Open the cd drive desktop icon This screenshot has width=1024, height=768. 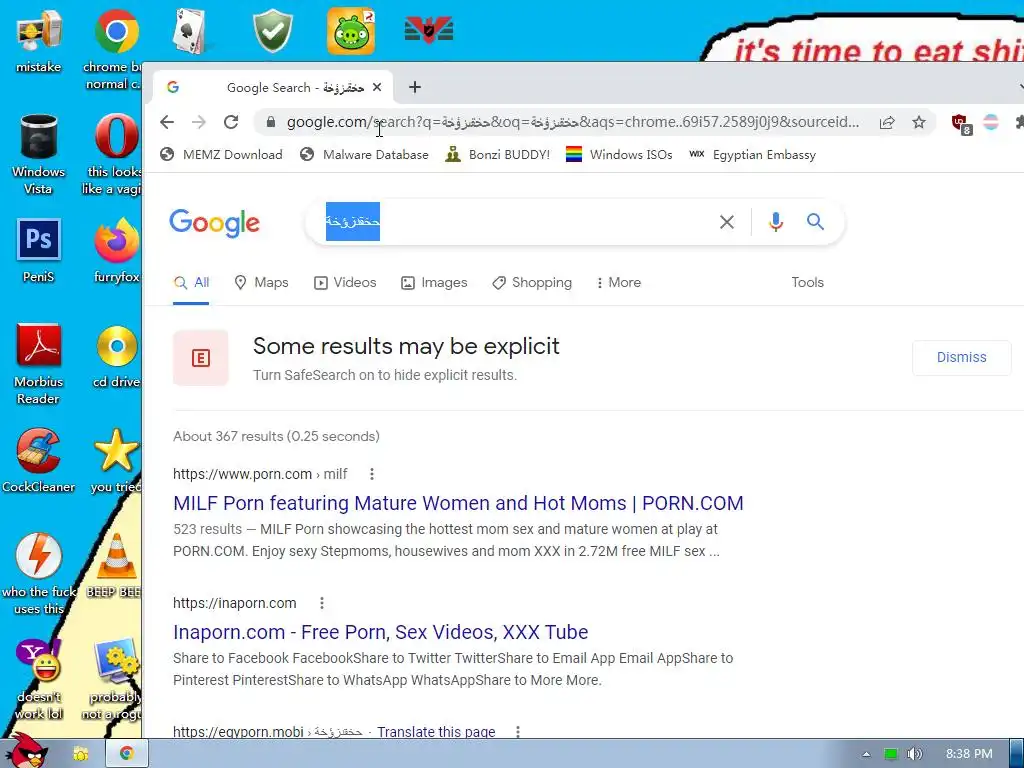click(117, 346)
